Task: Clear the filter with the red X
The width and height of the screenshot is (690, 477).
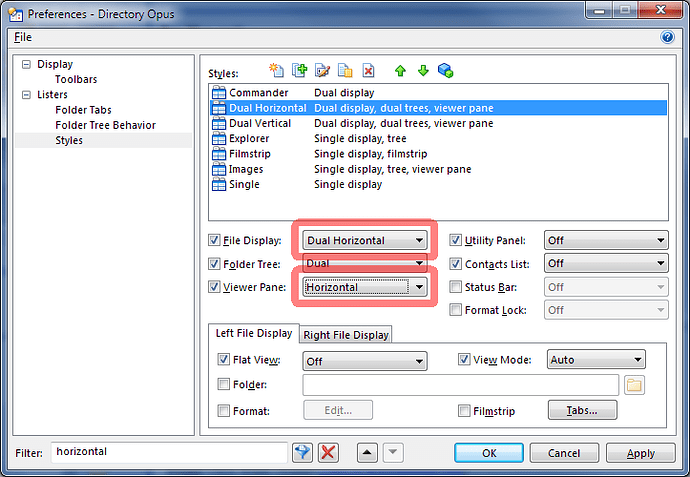Action: tap(327, 453)
